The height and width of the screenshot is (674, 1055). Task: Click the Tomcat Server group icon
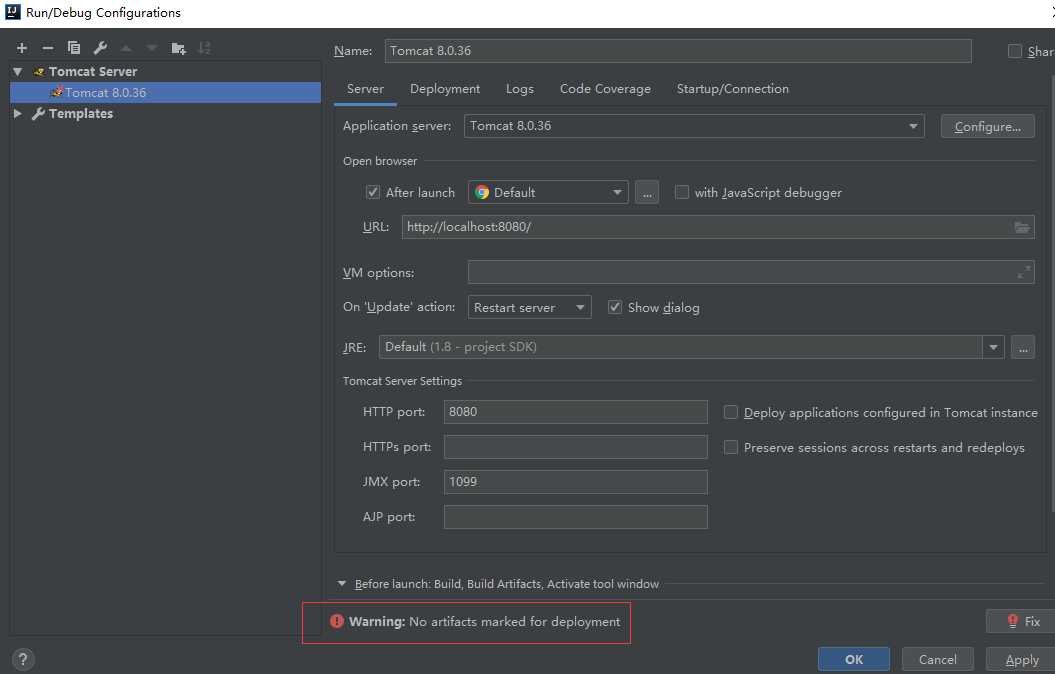coord(39,71)
